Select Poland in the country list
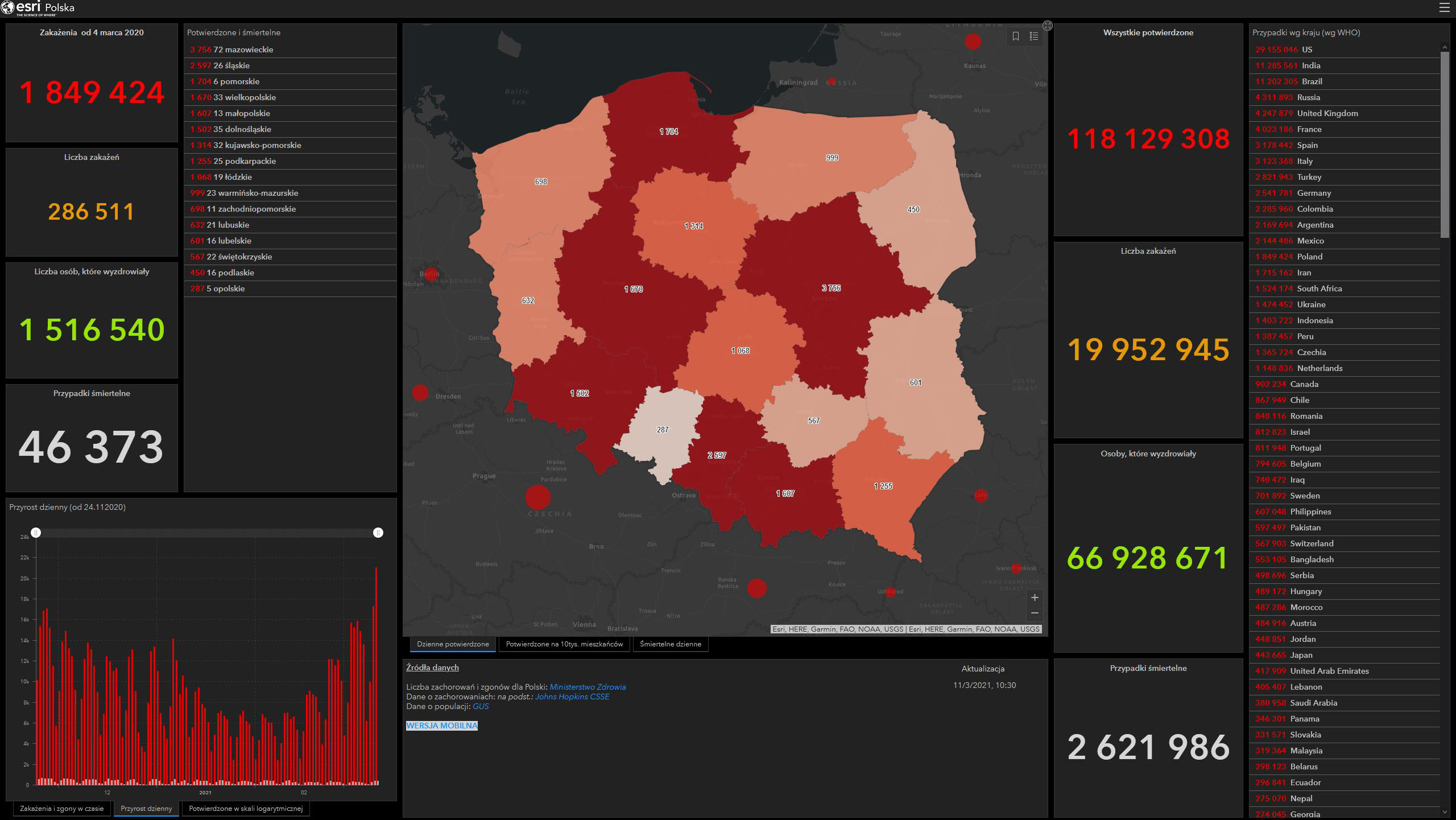 pyautogui.click(x=1310, y=257)
